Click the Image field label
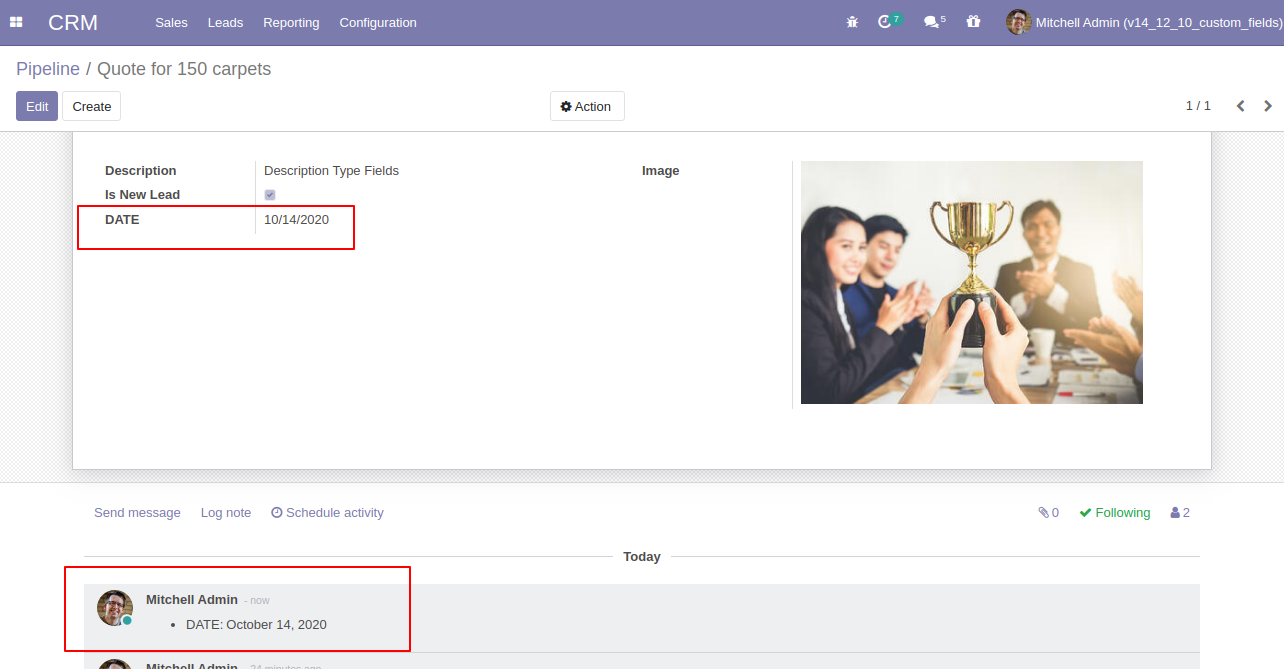This screenshot has width=1284, height=669. (661, 171)
